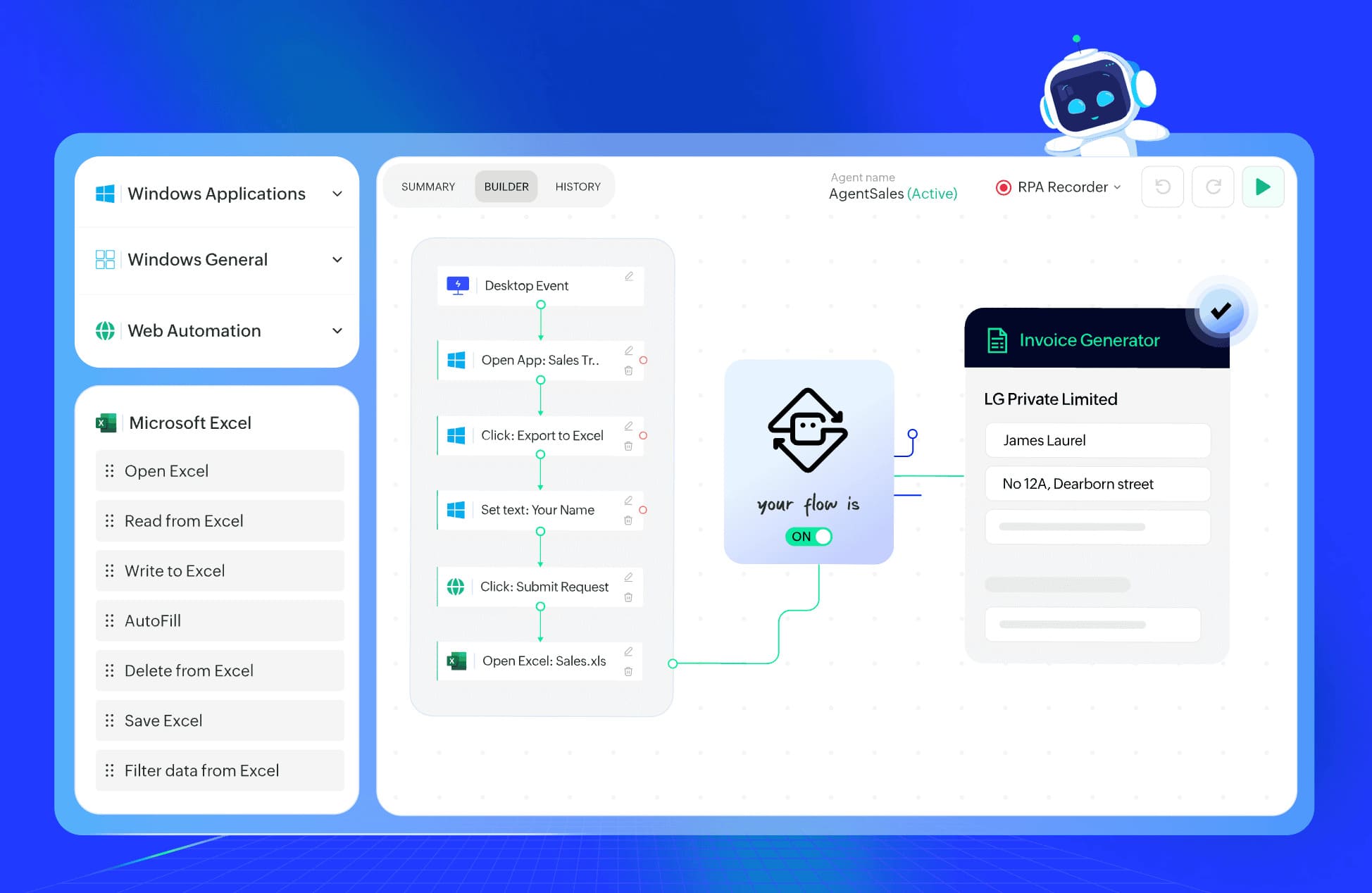The image size is (1372, 893).
Task: Expand the Windows General section
Action: click(337, 259)
